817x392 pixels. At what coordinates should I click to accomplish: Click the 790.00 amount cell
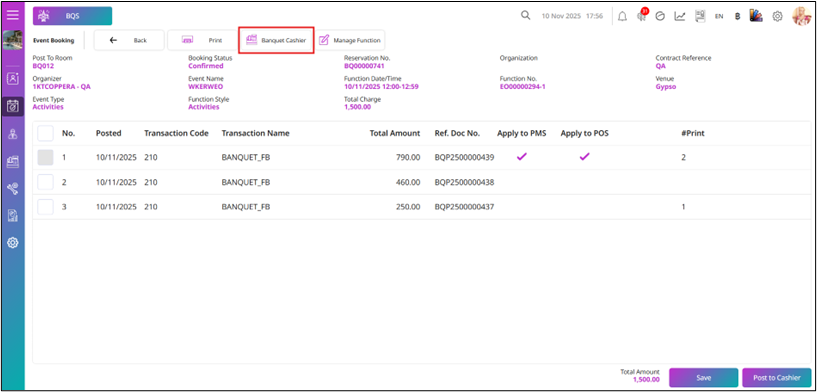(407, 157)
